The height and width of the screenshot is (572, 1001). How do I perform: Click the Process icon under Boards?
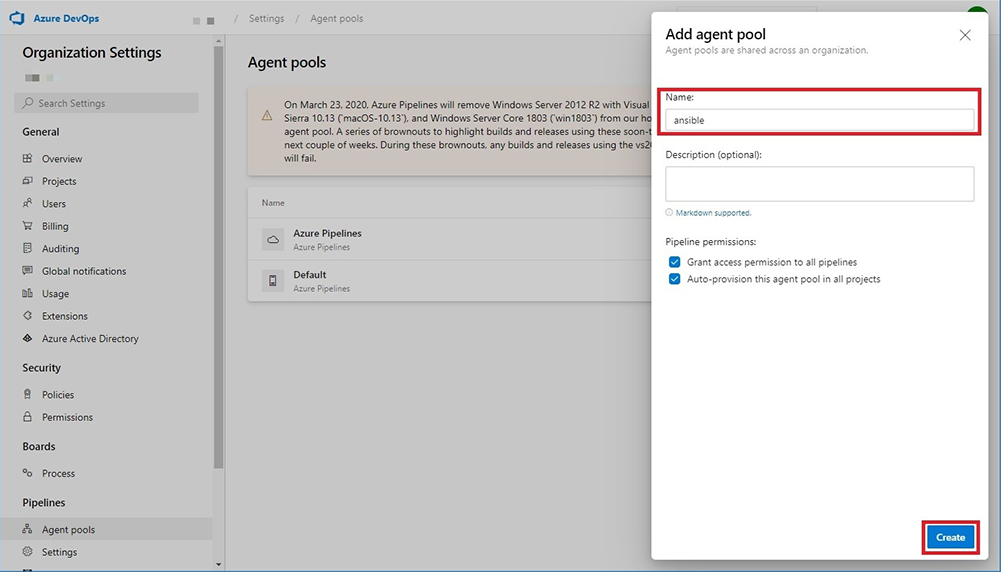tap(27, 473)
